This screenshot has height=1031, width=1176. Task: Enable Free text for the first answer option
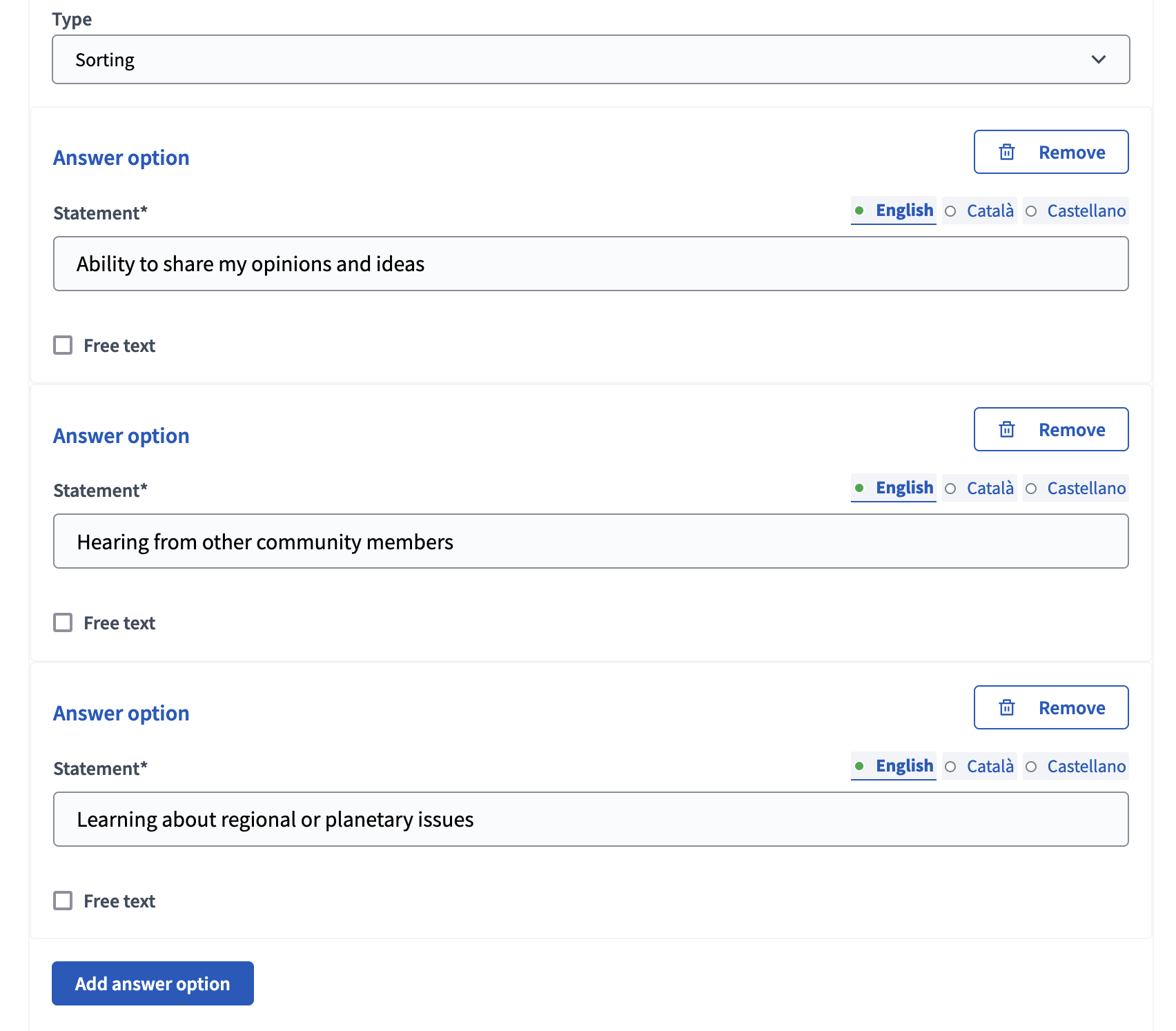[63, 345]
